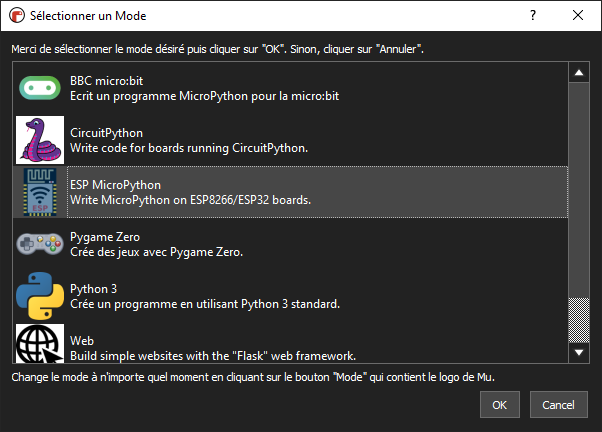Viewport: 602px width, 432px height.
Task: Click the question mark help button
Action: 532,16
